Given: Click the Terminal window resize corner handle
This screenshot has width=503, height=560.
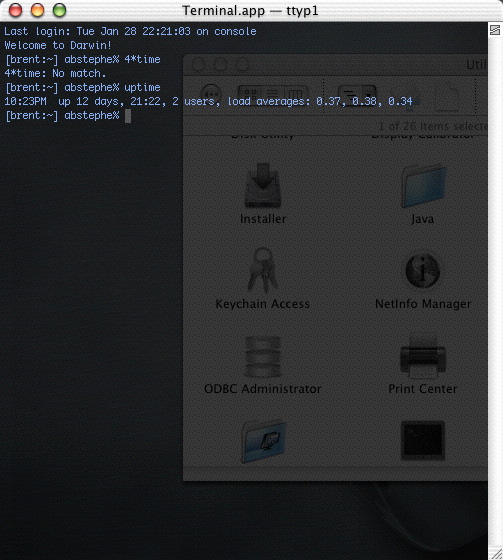Looking at the screenshot, I should pyautogui.click(x=496, y=553).
